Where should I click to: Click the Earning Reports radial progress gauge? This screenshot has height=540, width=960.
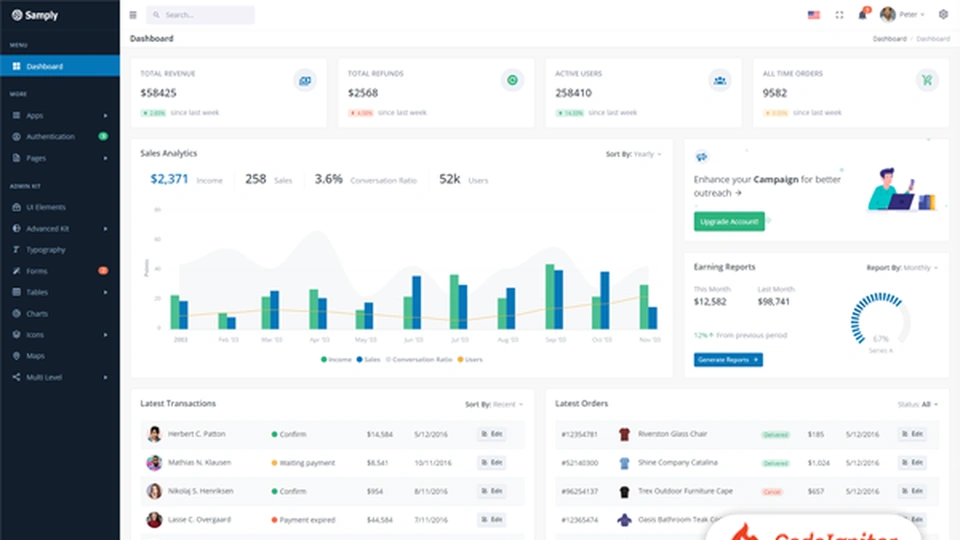880,321
